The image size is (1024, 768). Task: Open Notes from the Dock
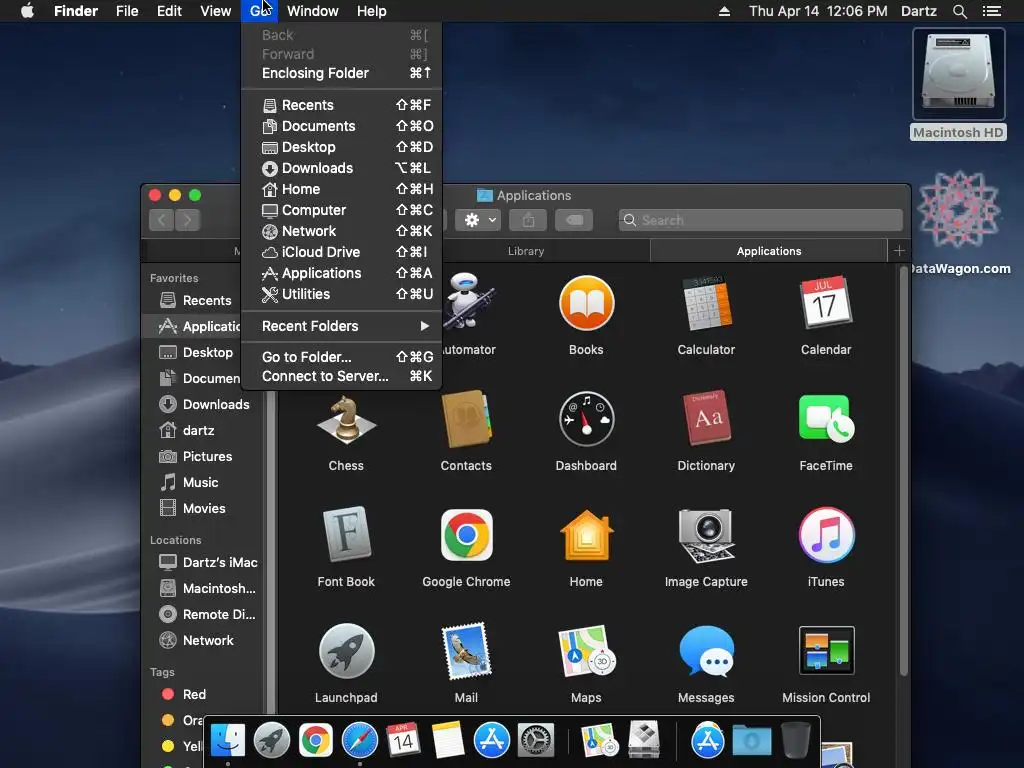click(x=448, y=741)
